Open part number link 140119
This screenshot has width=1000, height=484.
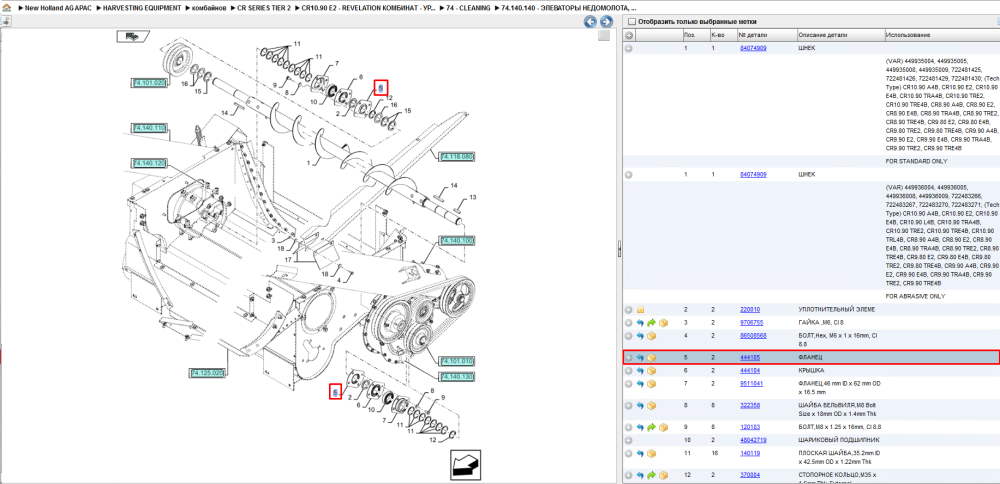[749, 453]
